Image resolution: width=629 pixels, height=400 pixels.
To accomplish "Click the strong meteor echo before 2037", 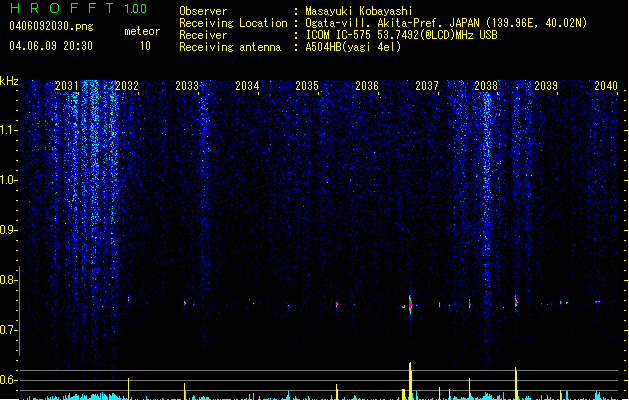I will point(410,304).
